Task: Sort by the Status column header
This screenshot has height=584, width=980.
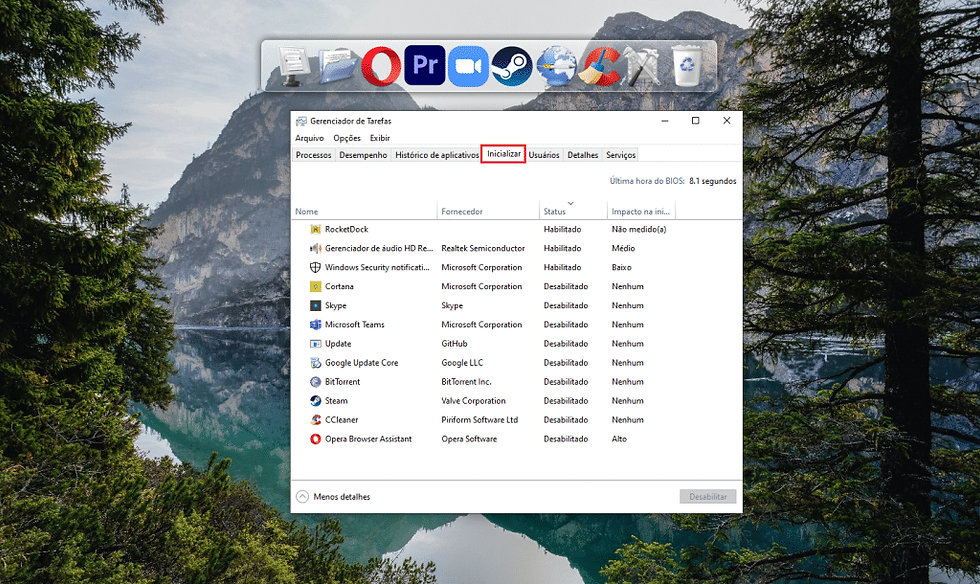Action: point(573,211)
